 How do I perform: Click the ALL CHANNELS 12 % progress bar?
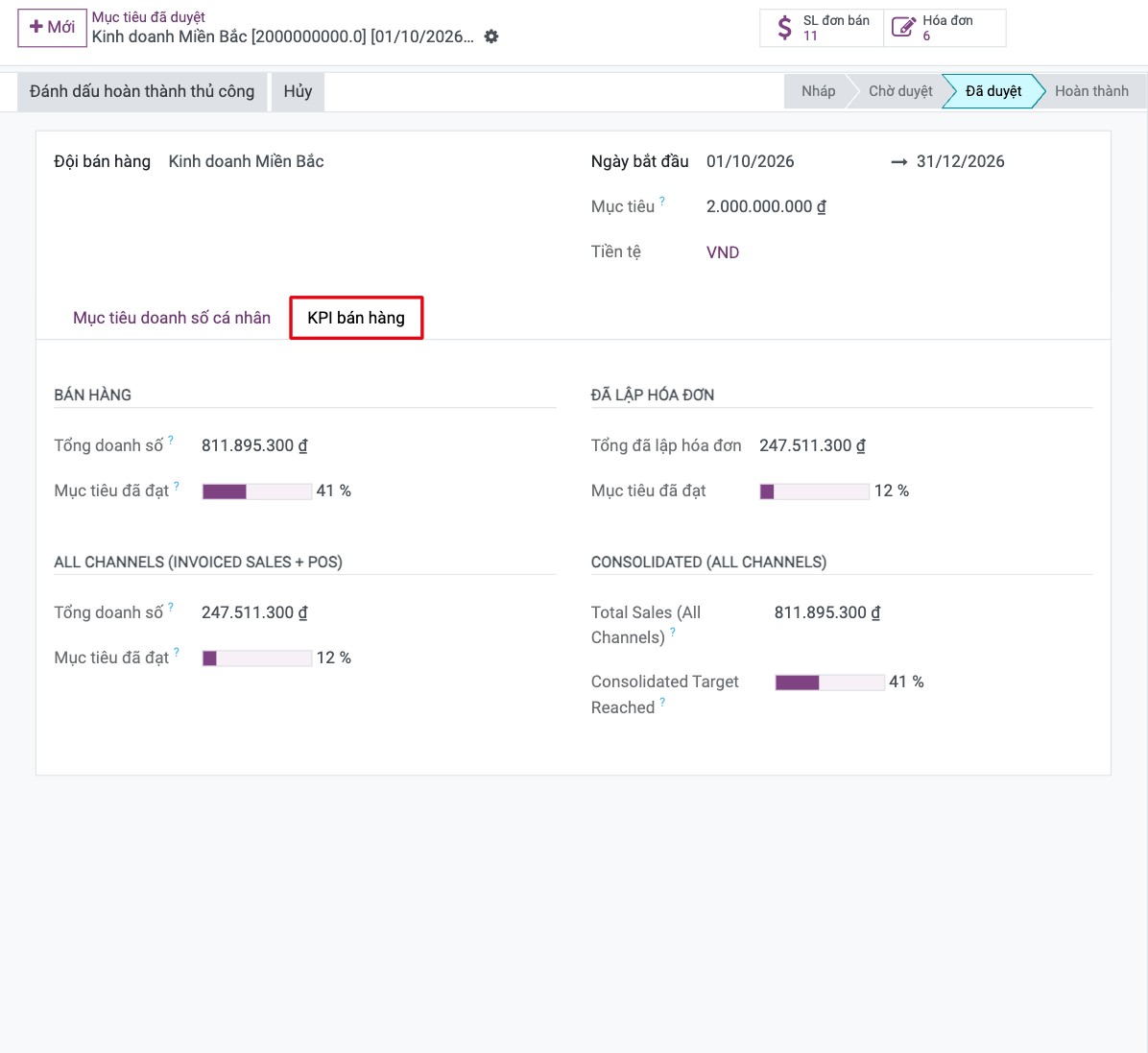click(257, 658)
